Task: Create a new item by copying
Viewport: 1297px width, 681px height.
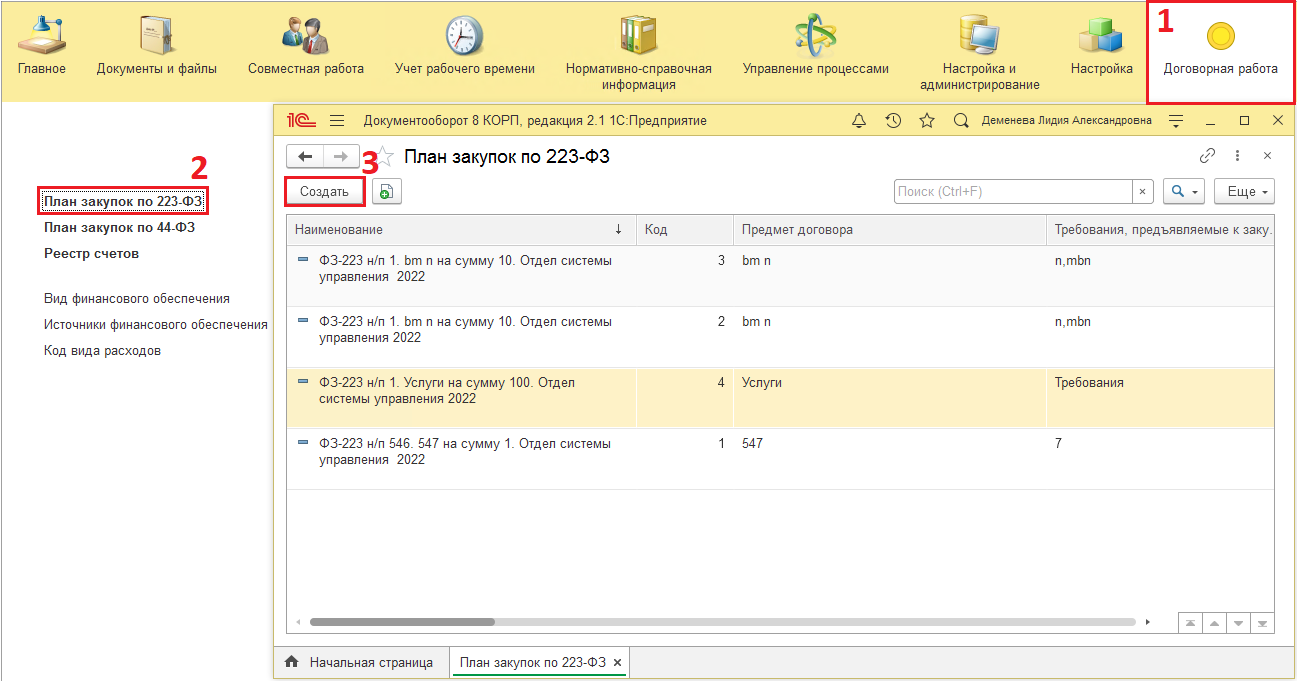Action: [x=387, y=191]
